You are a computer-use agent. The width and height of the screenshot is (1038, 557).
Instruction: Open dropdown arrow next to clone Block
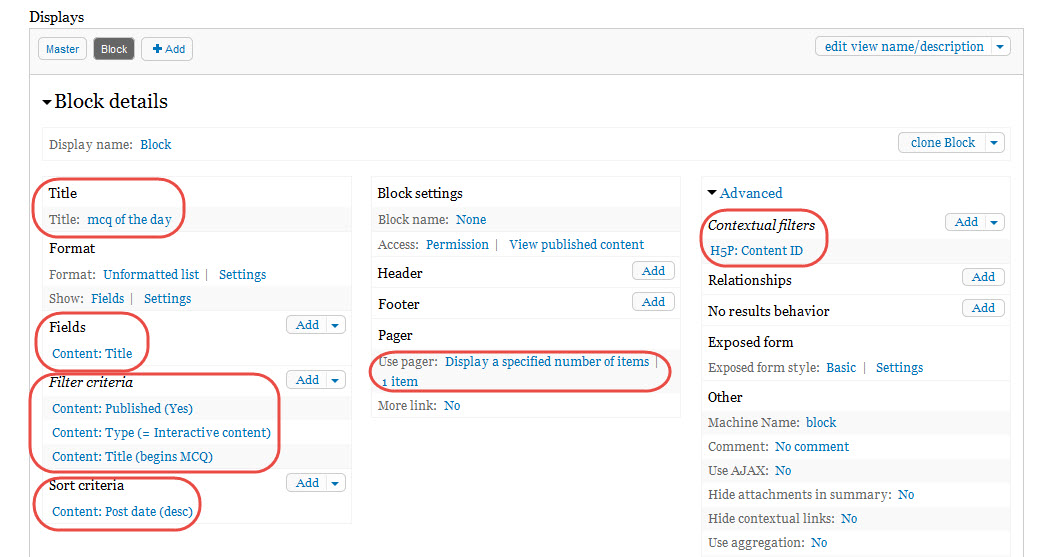click(994, 142)
